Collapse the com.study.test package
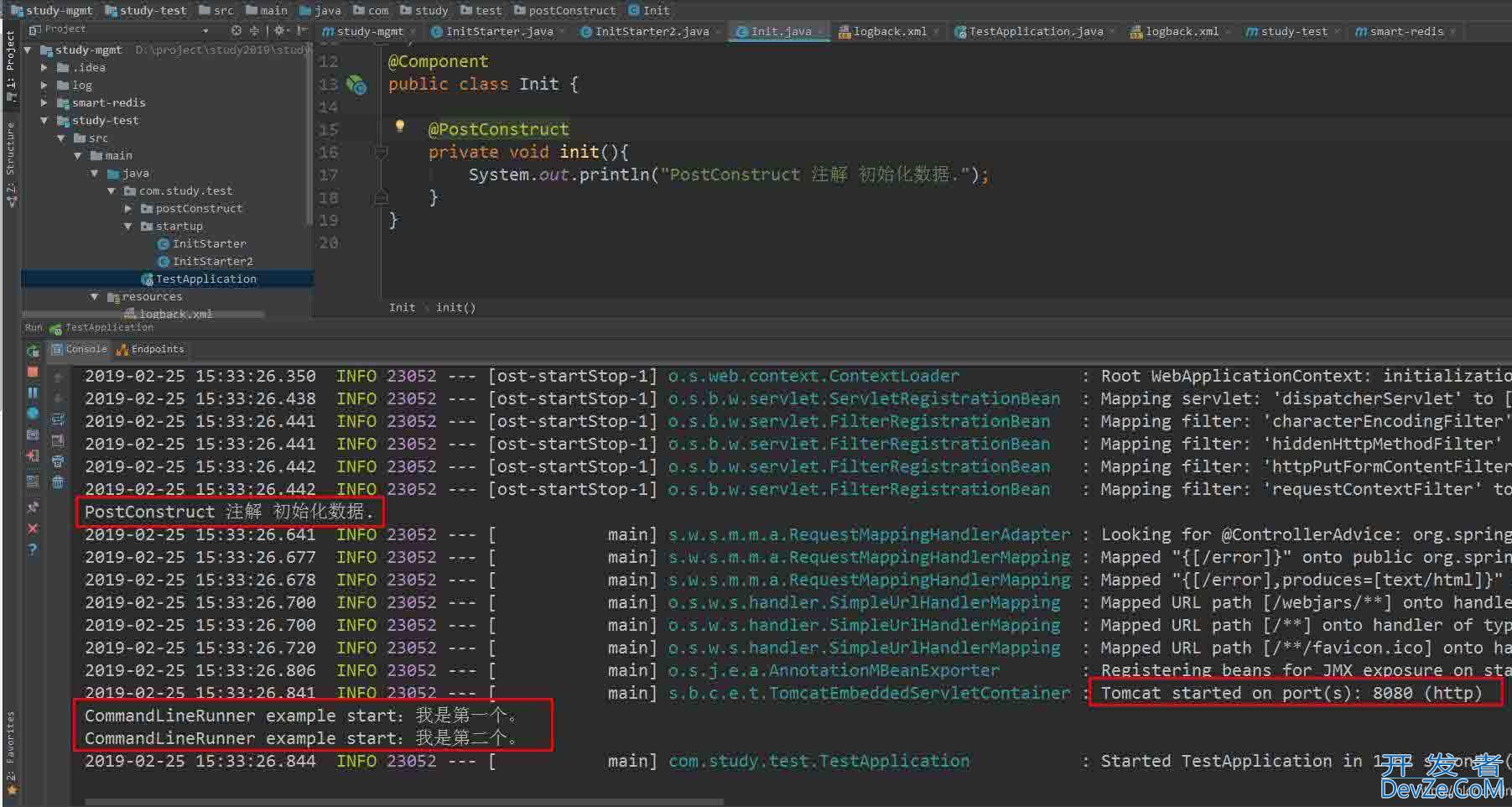Image resolution: width=1512 pixels, height=807 pixels. coord(112,191)
